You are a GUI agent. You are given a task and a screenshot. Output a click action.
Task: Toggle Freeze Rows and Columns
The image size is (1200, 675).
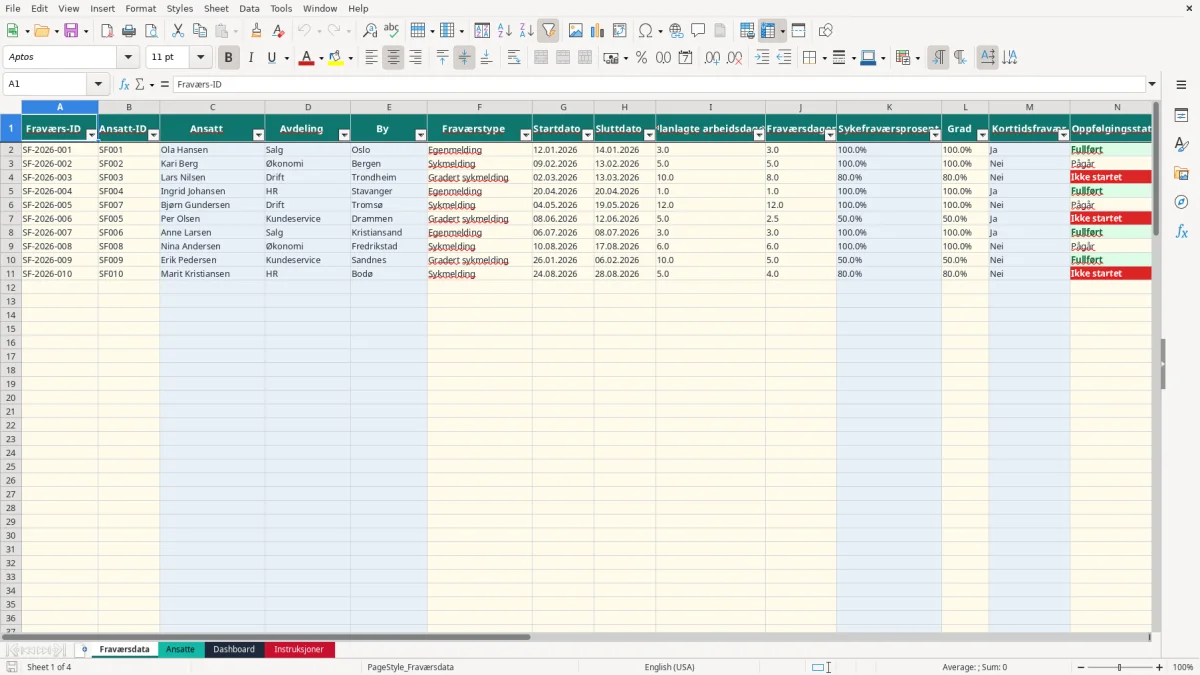[x=768, y=31]
